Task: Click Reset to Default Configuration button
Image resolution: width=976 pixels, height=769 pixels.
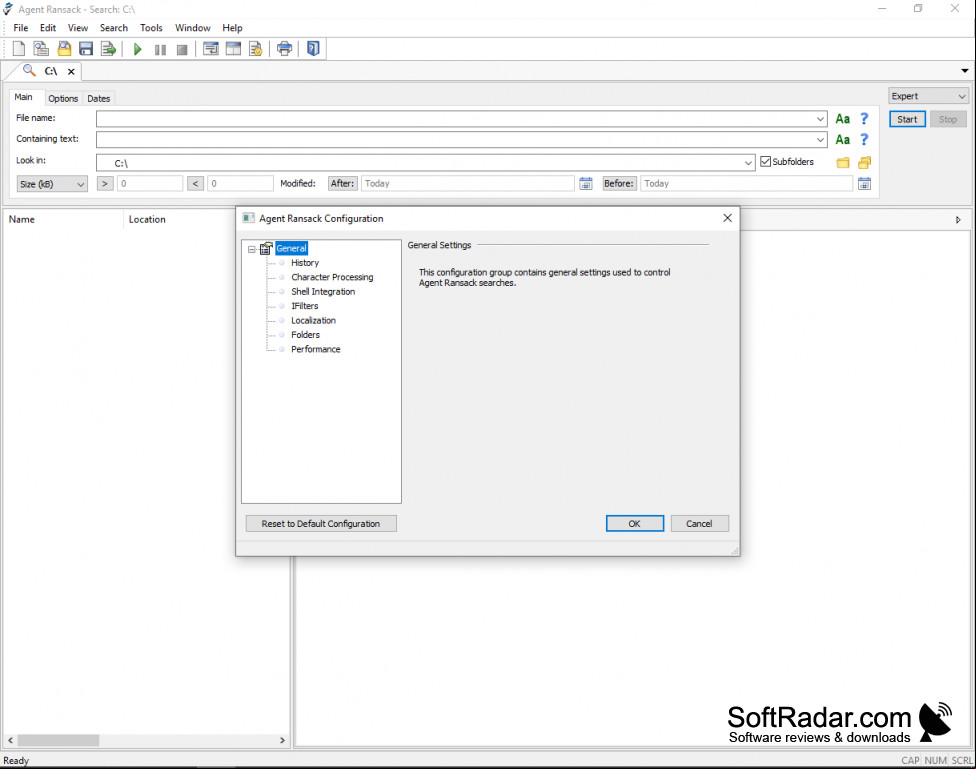Action: coord(321,524)
